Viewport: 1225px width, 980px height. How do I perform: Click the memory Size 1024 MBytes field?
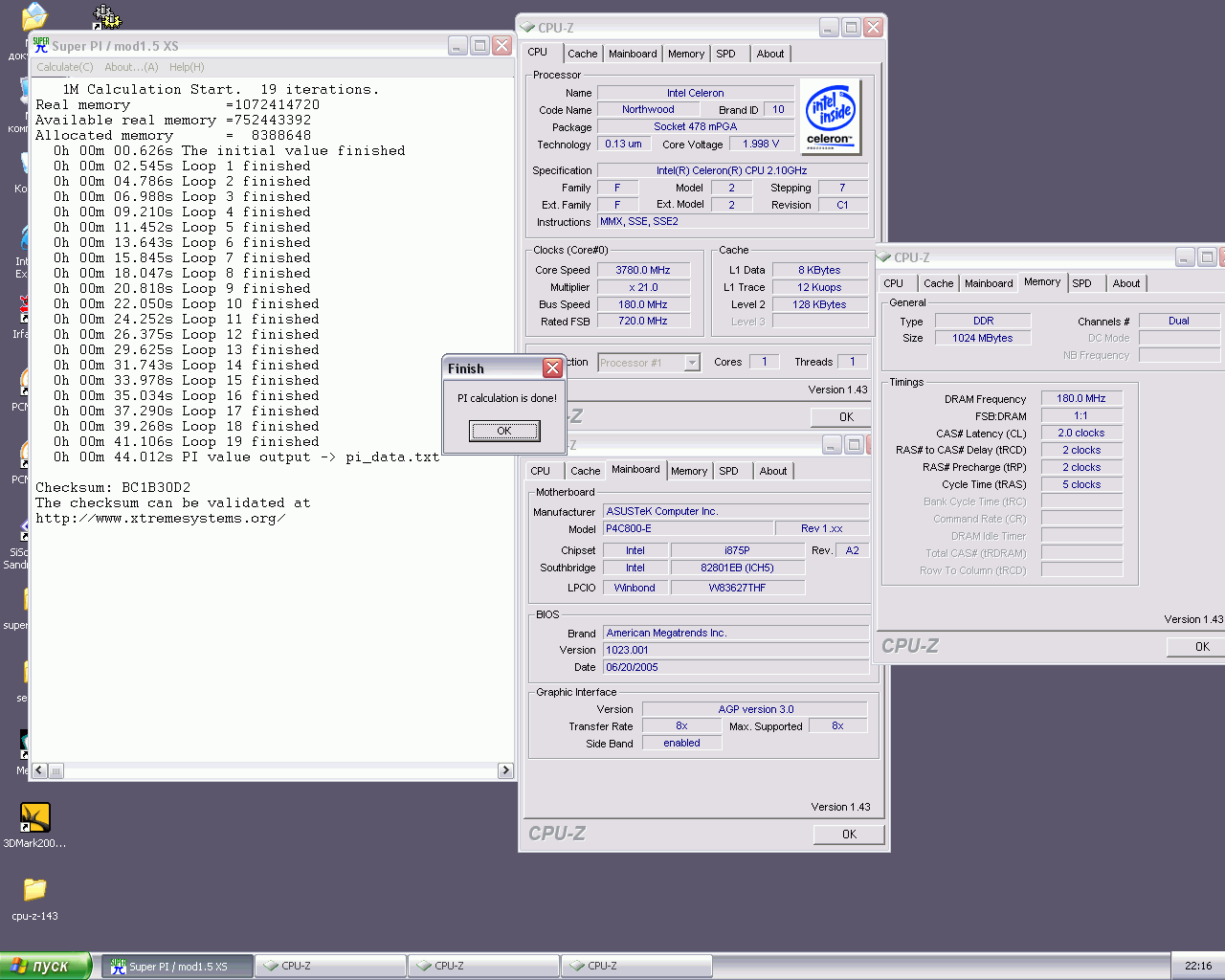(x=983, y=338)
